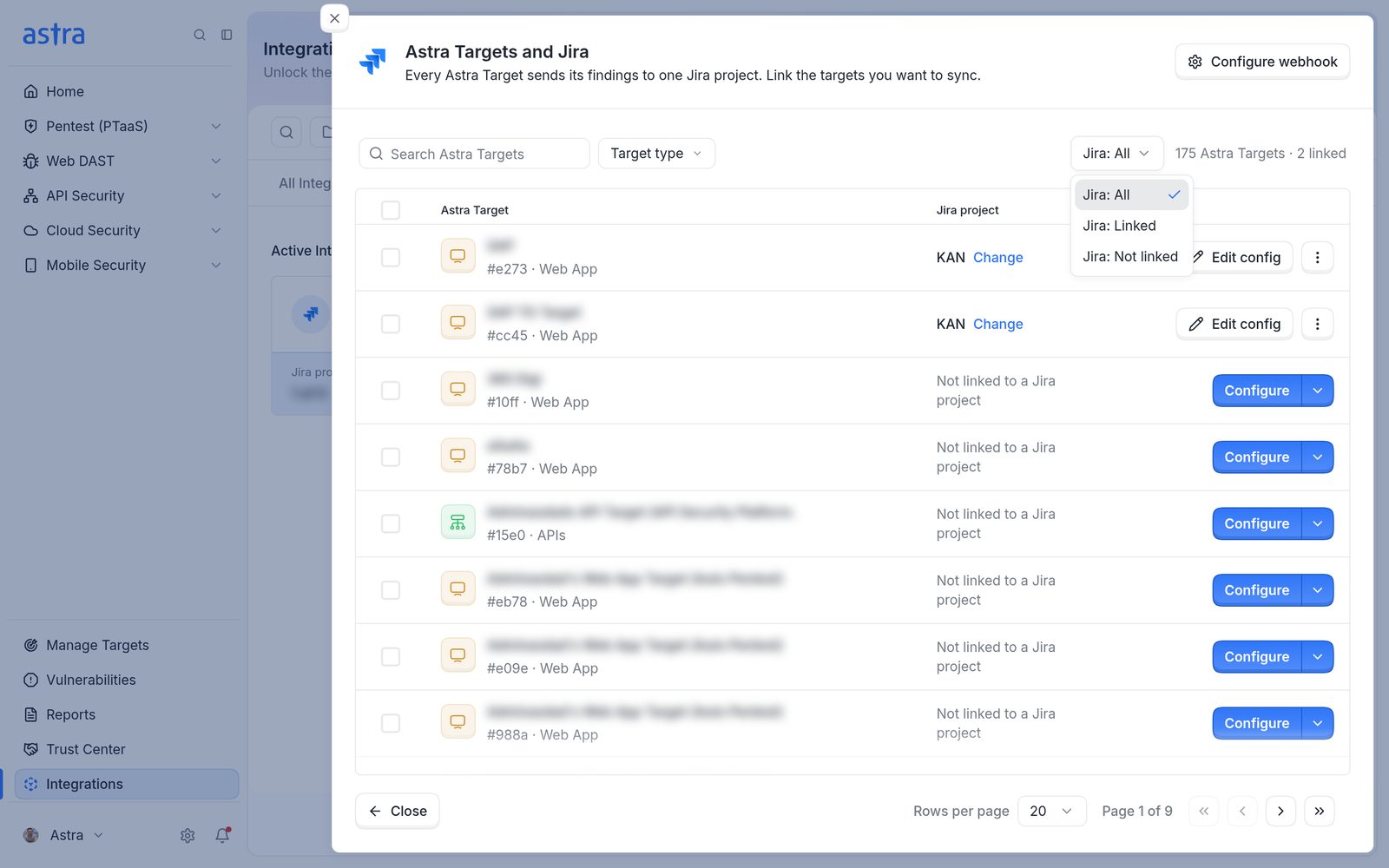Click the APIs target icon for #15e0
Image resolution: width=1389 pixels, height=868 pixels.
pos(458,523)
